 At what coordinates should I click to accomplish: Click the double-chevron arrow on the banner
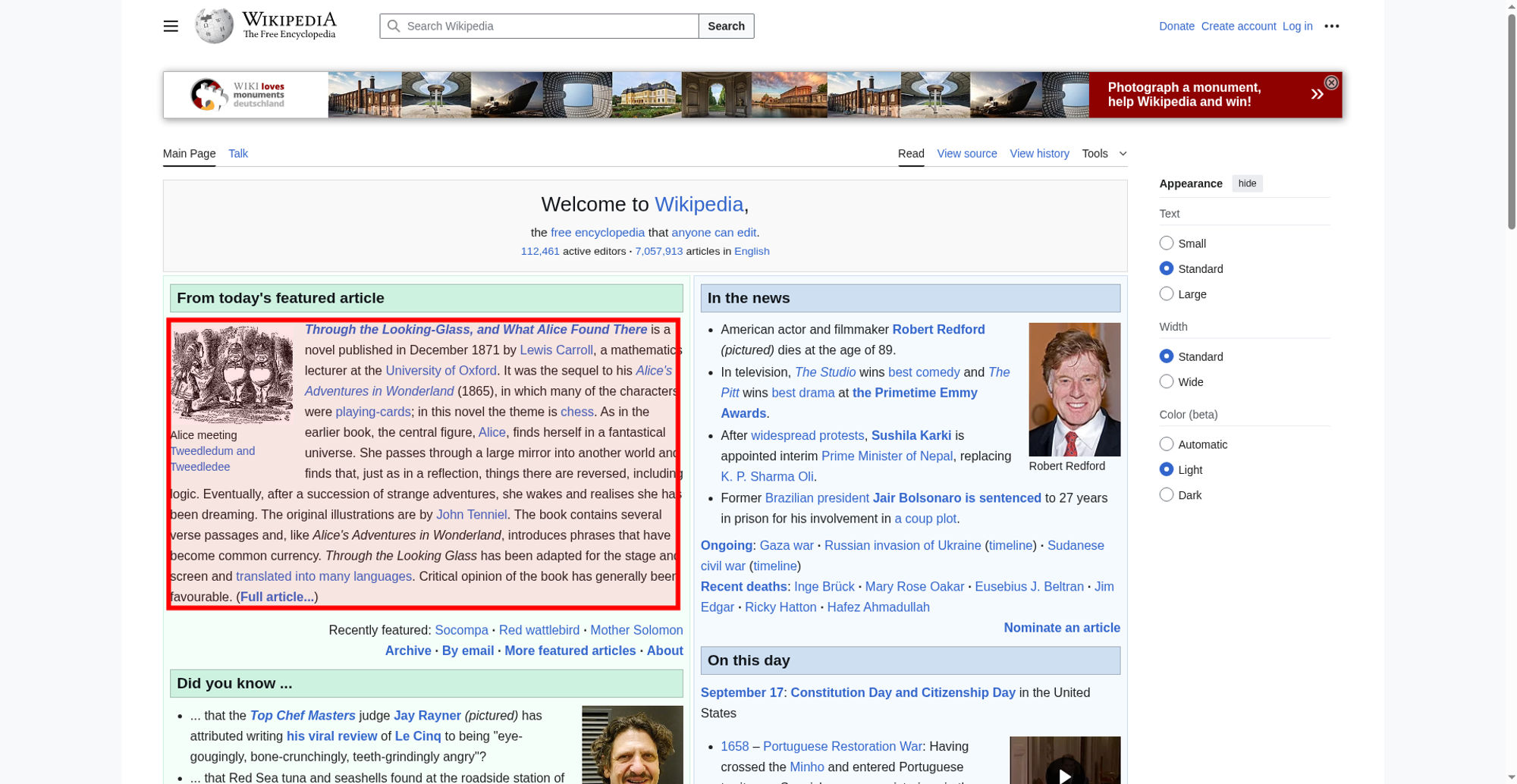[1318, 94]
